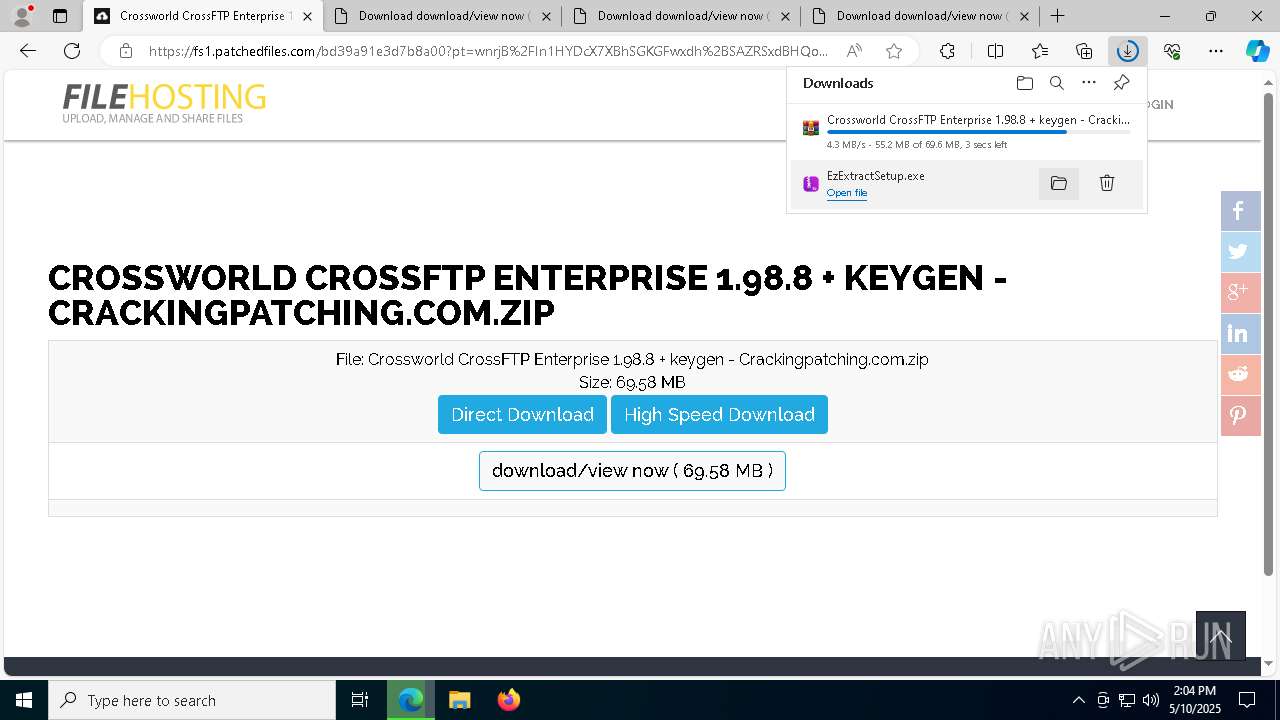Open the downloads folder icon in panel
Image resolution: width=1280 pixels, height=720 pixels.
pyautogui.click(x=1024, y=83)
